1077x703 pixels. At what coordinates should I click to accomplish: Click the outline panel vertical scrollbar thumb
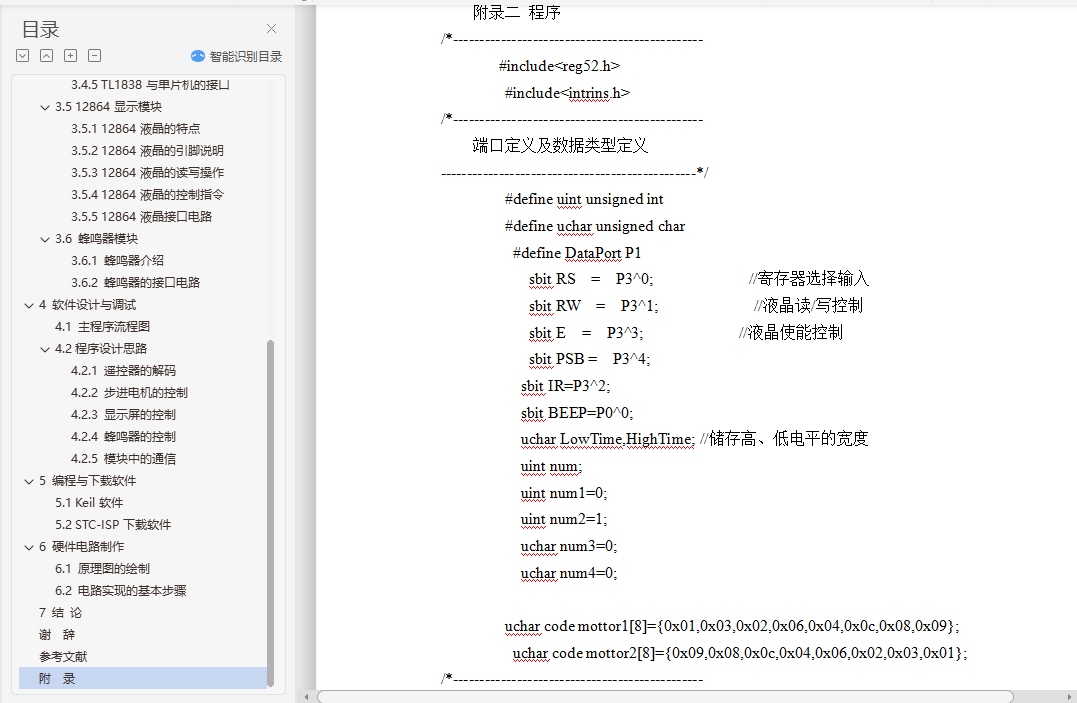[270, 513]
